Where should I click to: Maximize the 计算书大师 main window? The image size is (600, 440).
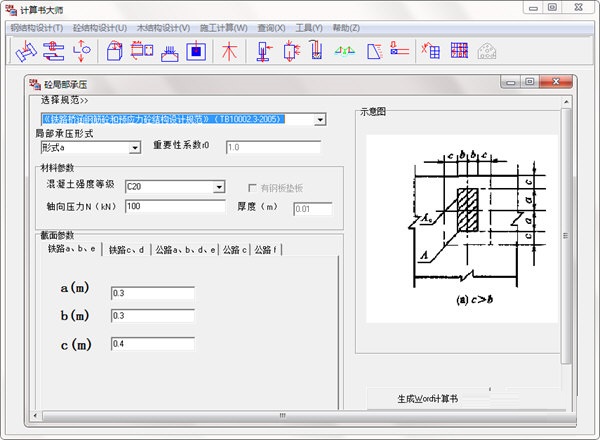pyautogui.click(x=552, y=8)
